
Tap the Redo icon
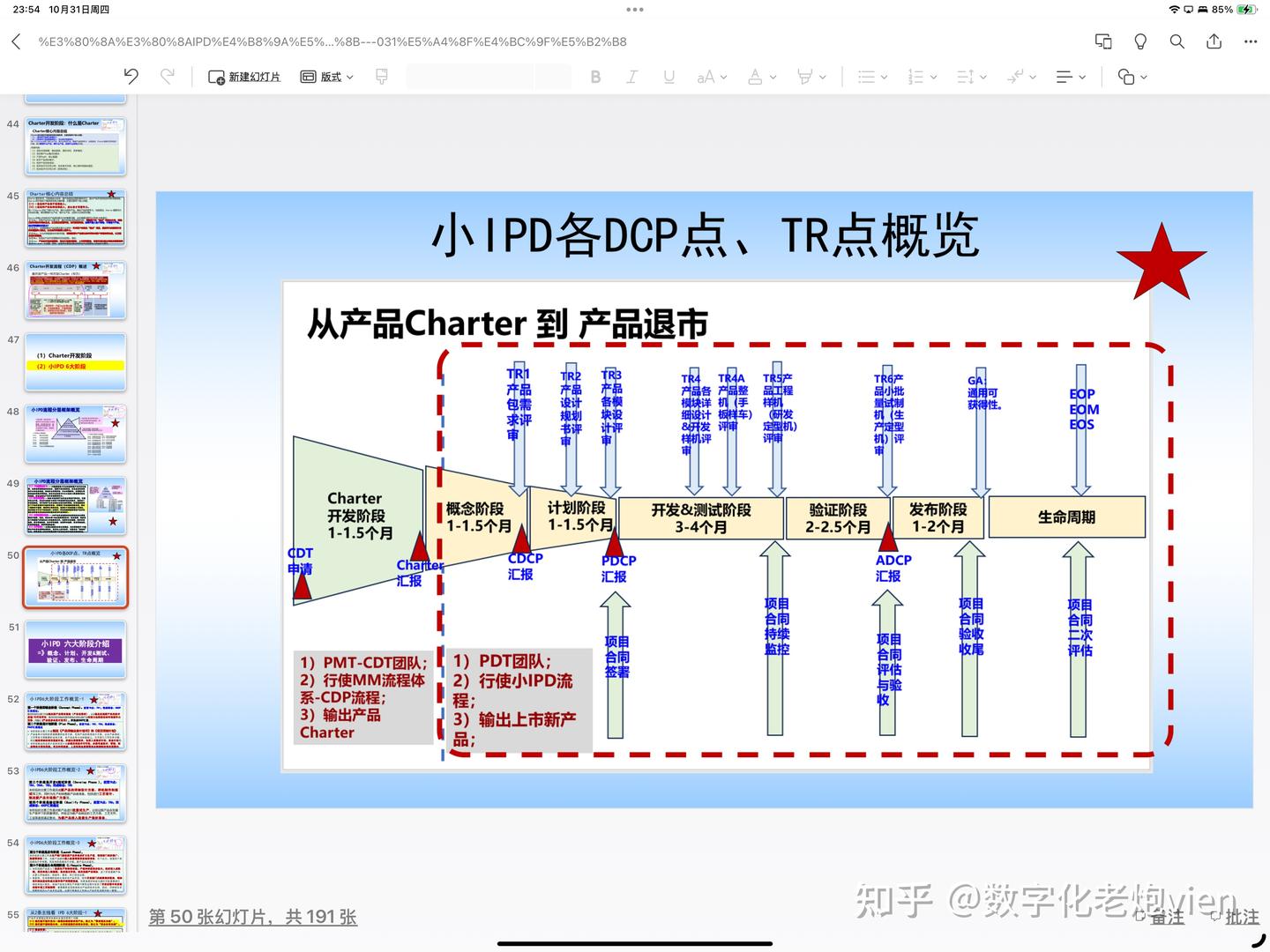(168, 77)
